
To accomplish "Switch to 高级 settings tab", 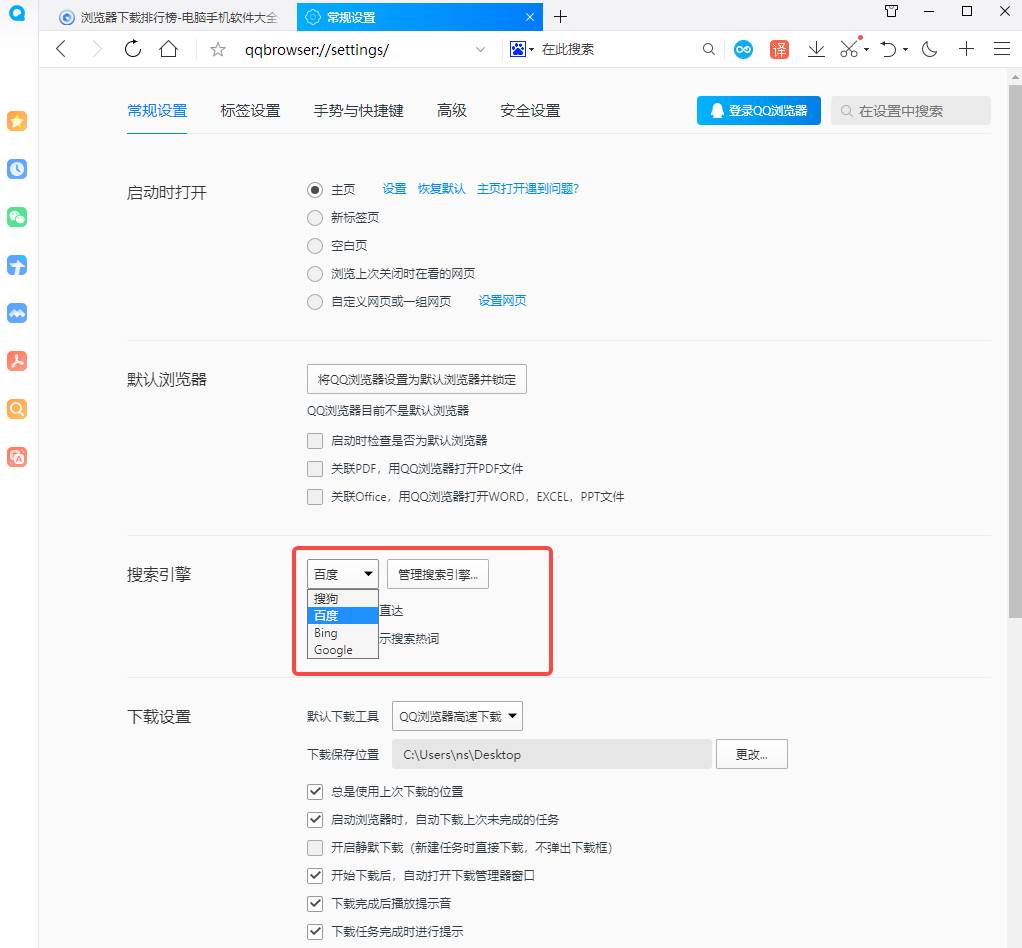I will (x=452, y=111).
